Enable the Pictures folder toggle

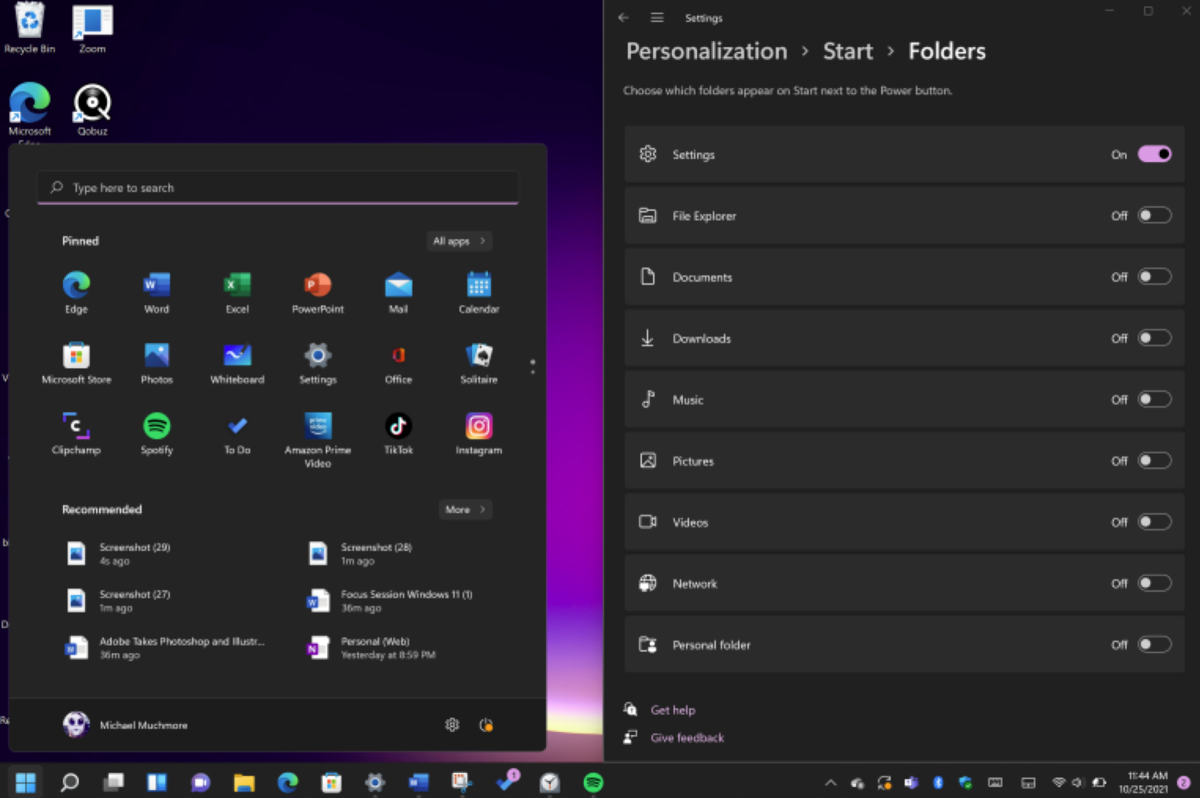[x=1155, y=461]
